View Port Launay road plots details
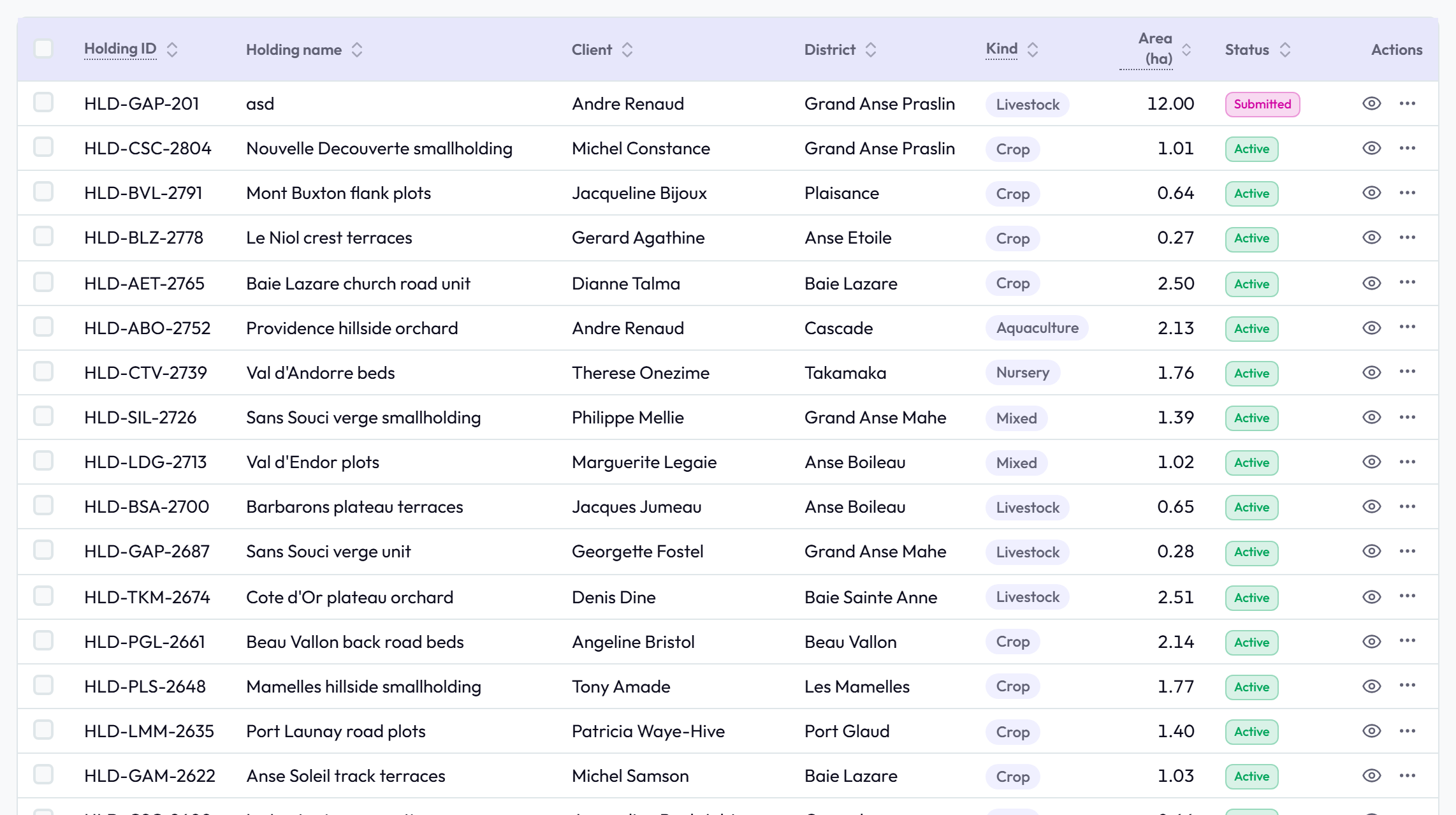 click(1371, 731)
